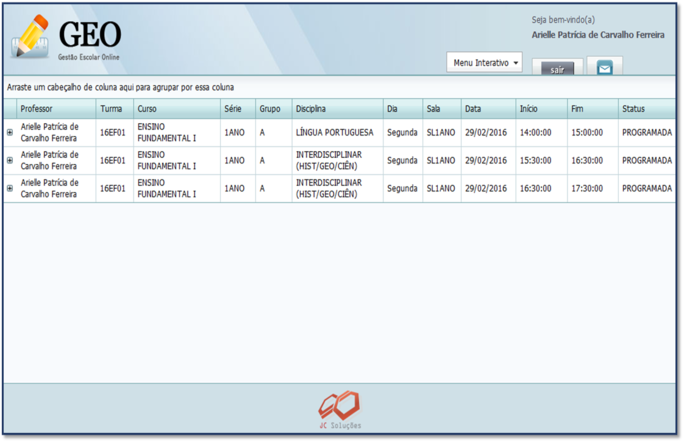Select the 17:30:00 end time cell
The width and height of the screenshot is (684, 442).
coord(593,188)
